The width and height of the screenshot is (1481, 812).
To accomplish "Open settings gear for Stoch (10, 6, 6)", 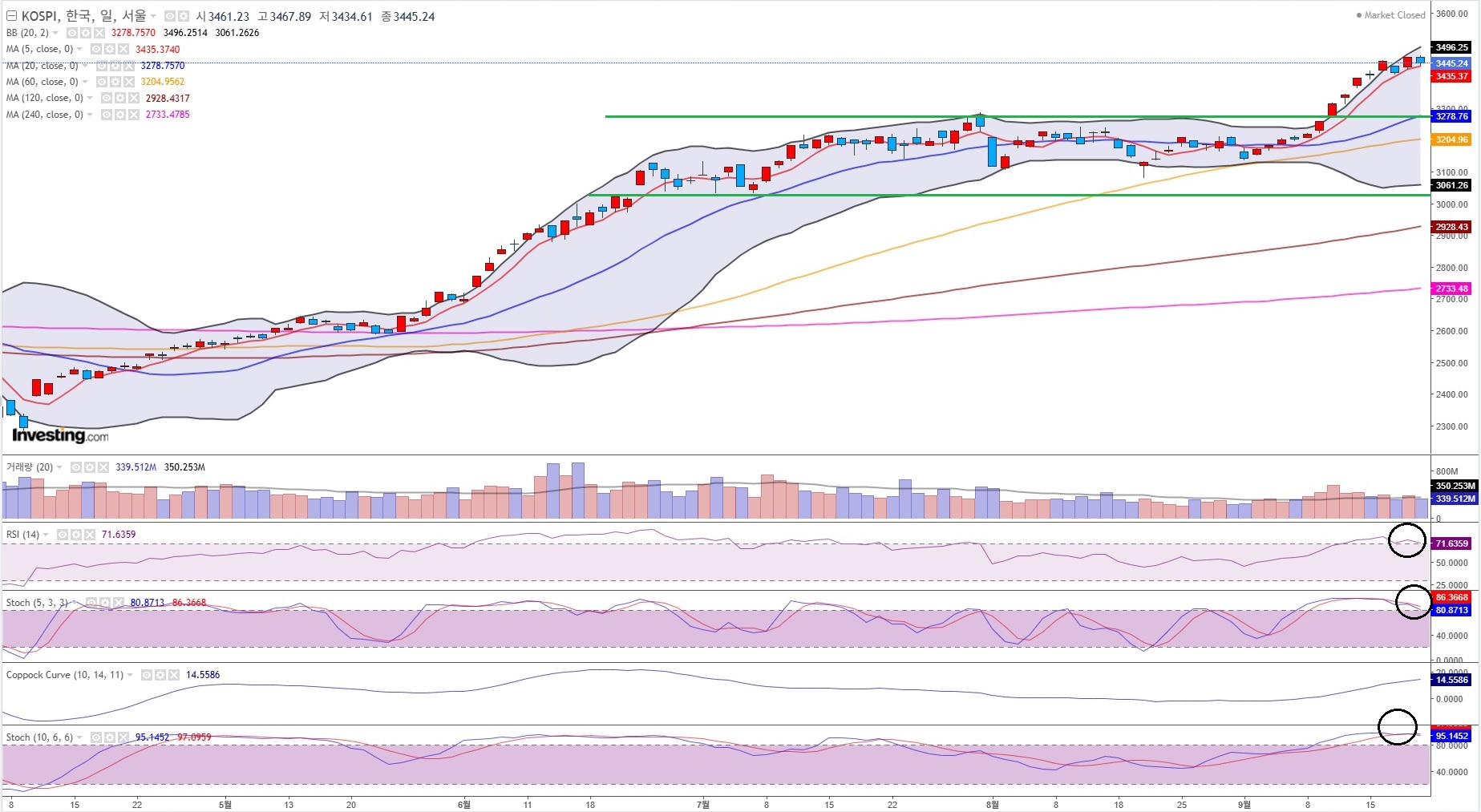I will click(x=110, y=737).
